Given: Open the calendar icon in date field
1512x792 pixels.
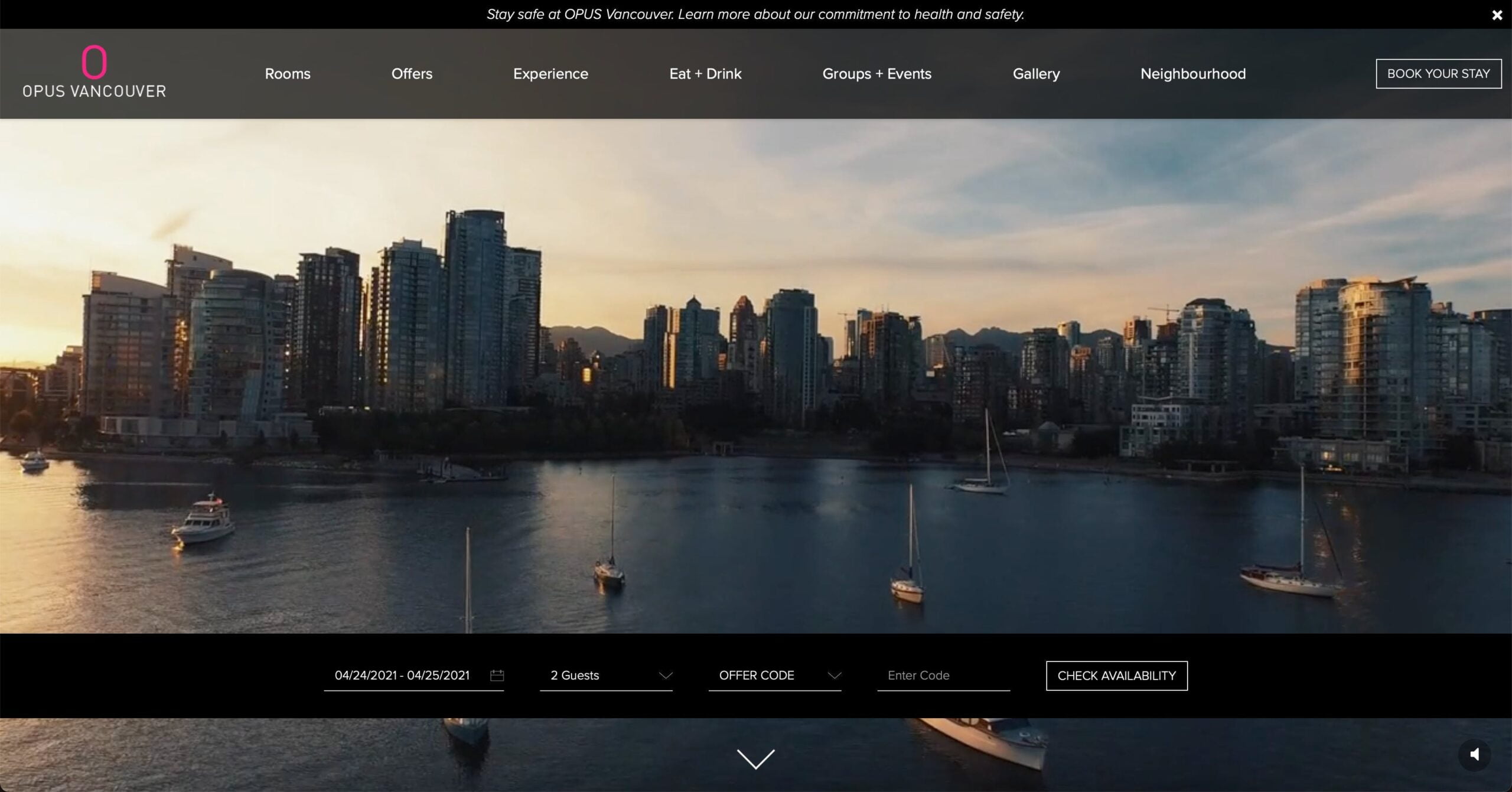Looking at the screenshot, I should point(497,675).
